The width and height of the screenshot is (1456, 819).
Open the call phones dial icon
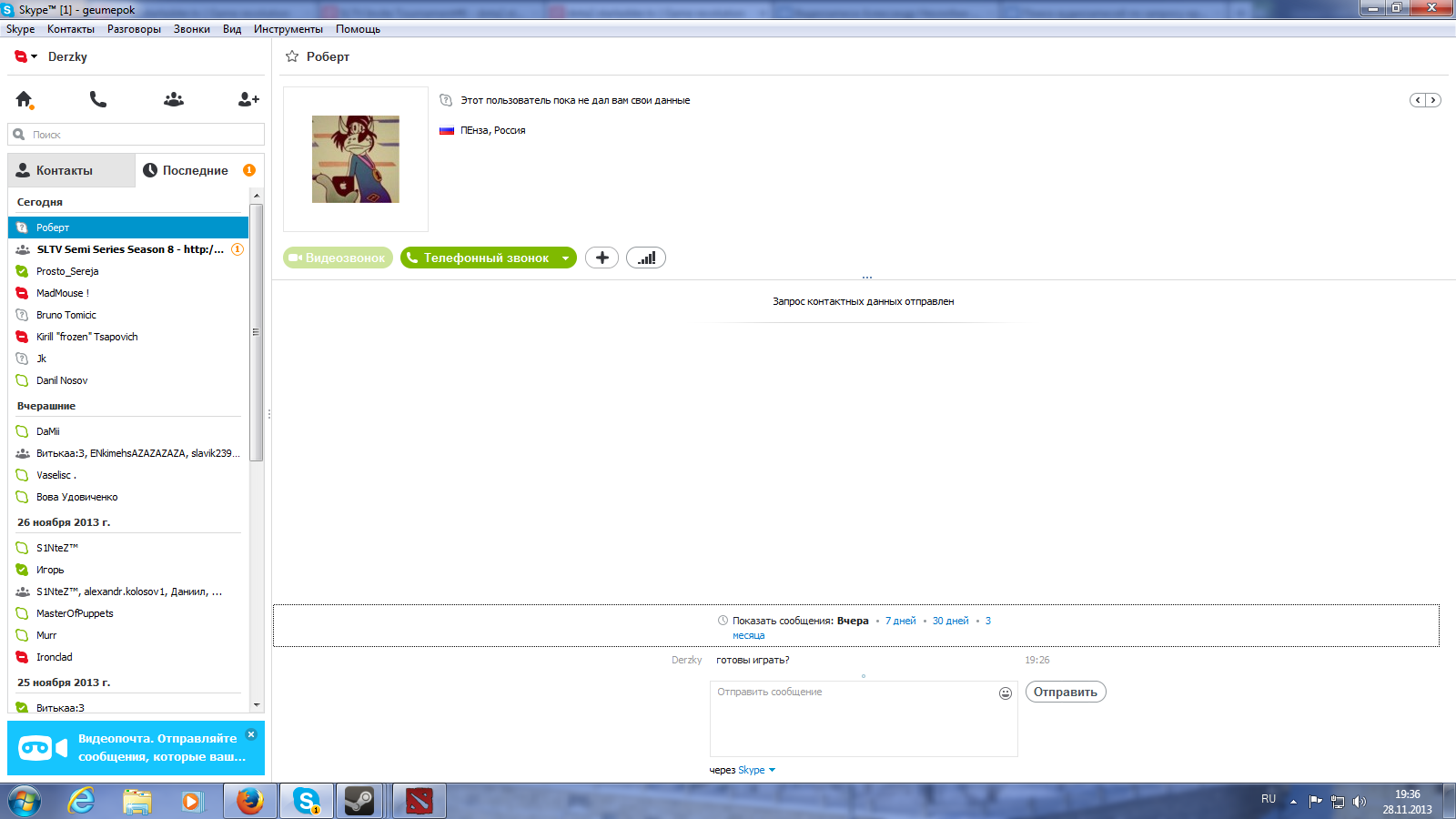coord(98,99)
